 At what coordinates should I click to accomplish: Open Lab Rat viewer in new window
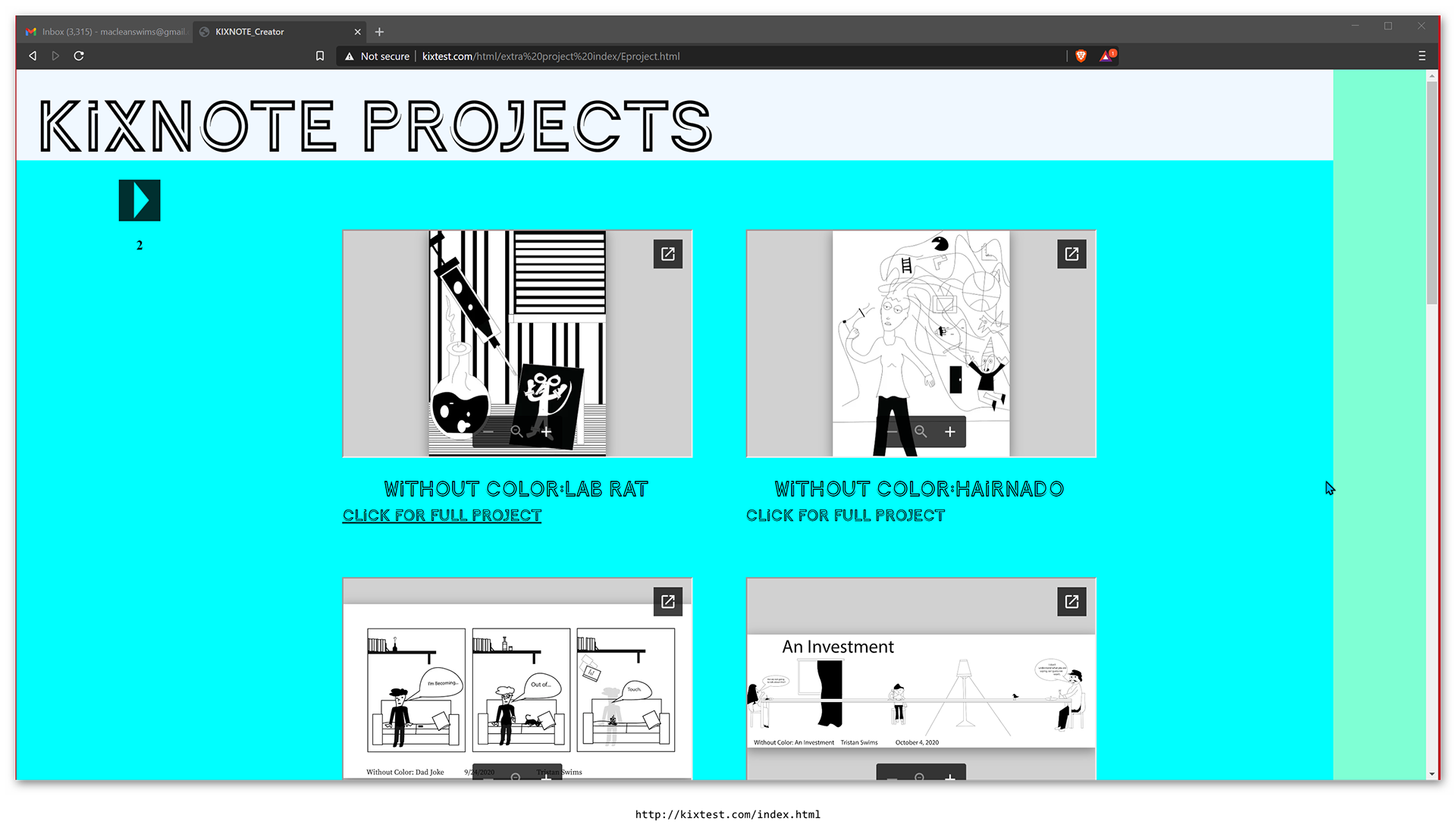[x=667, y=254]
